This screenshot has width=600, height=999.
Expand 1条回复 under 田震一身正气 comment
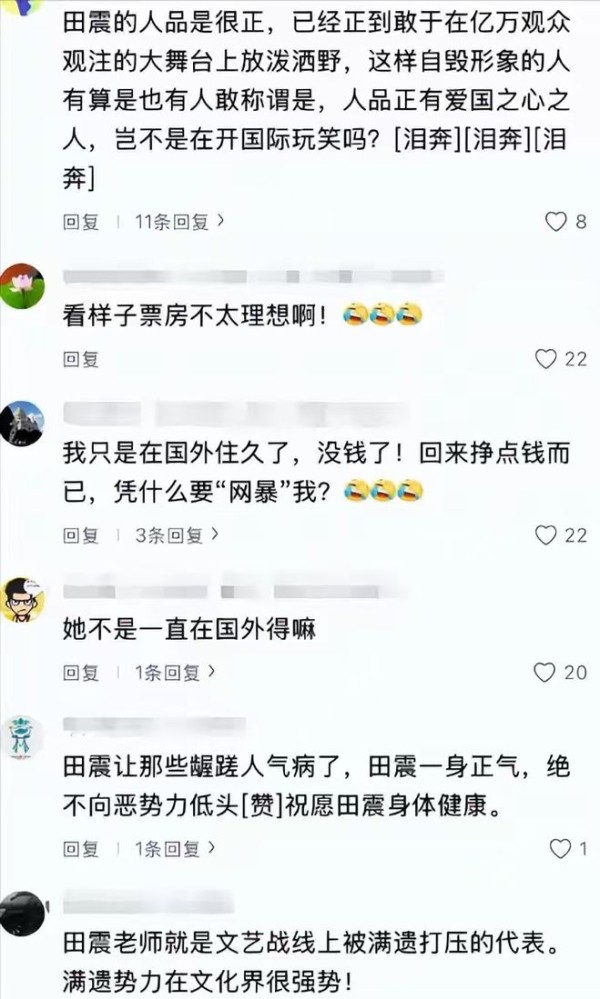pyautogui.click(x=175, y=848)
